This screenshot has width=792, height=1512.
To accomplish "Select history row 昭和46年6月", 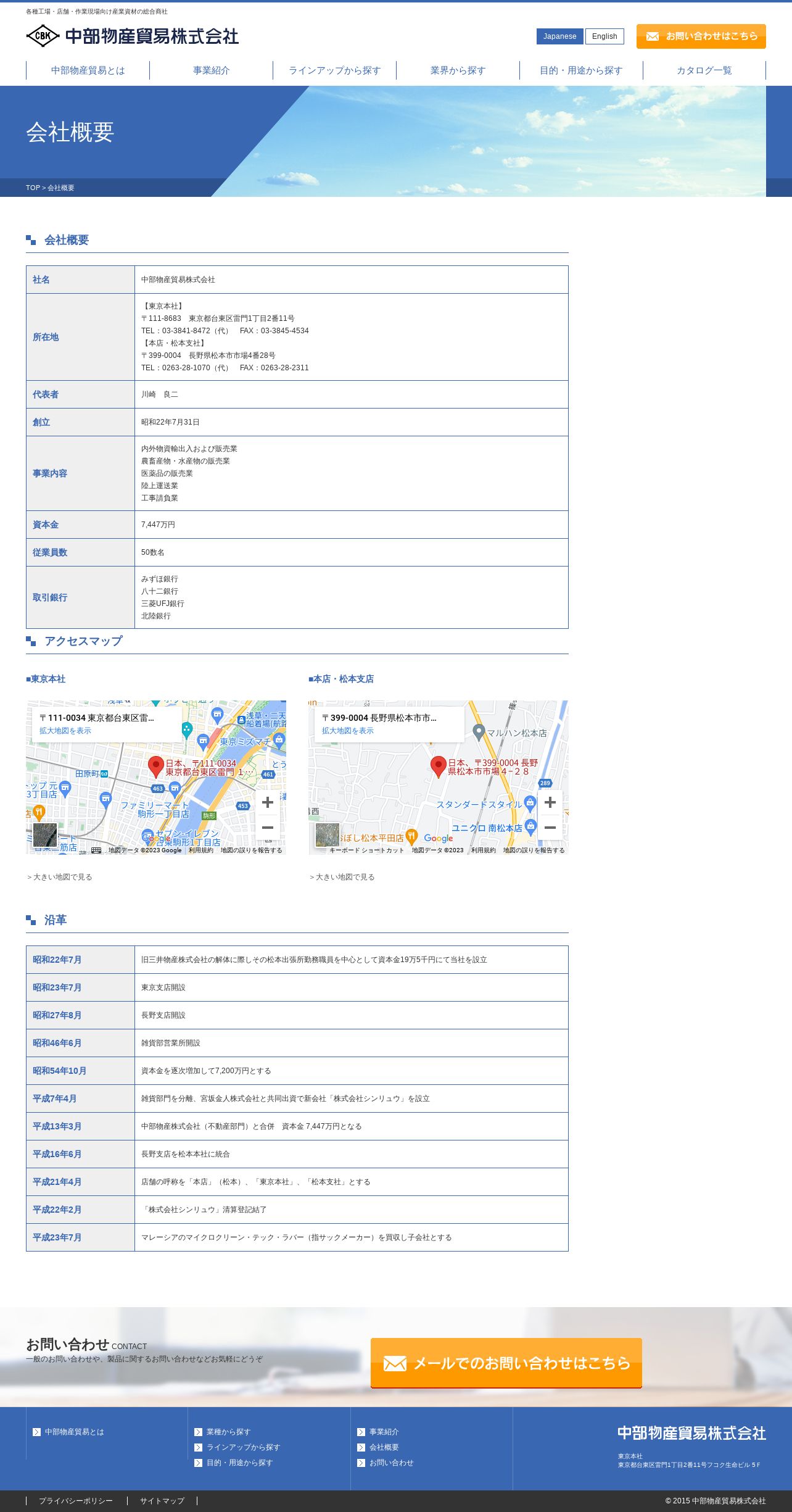I will 297,1043.
